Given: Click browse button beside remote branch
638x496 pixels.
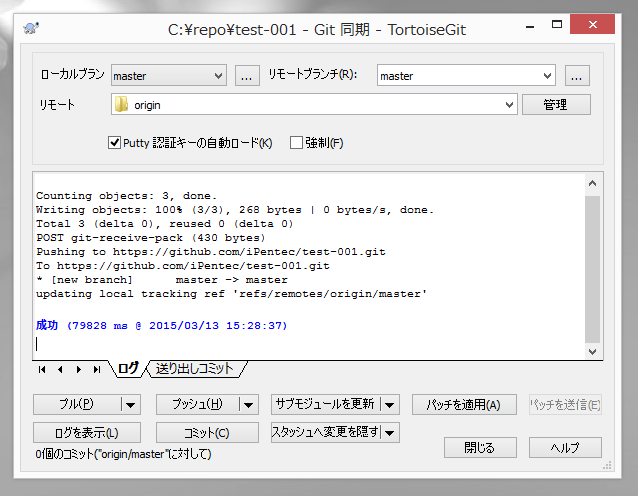Looking at the screenshot, I should pos(577,75).
